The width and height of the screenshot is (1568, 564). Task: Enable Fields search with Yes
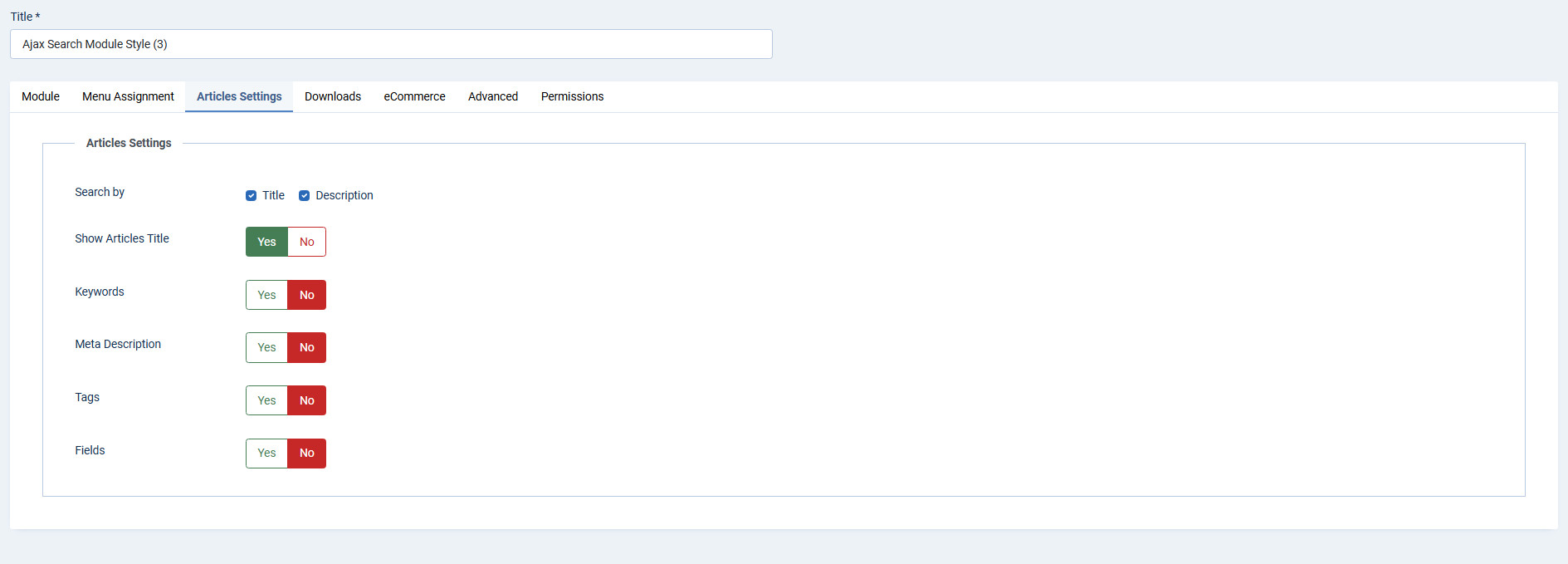pos(266,454)
